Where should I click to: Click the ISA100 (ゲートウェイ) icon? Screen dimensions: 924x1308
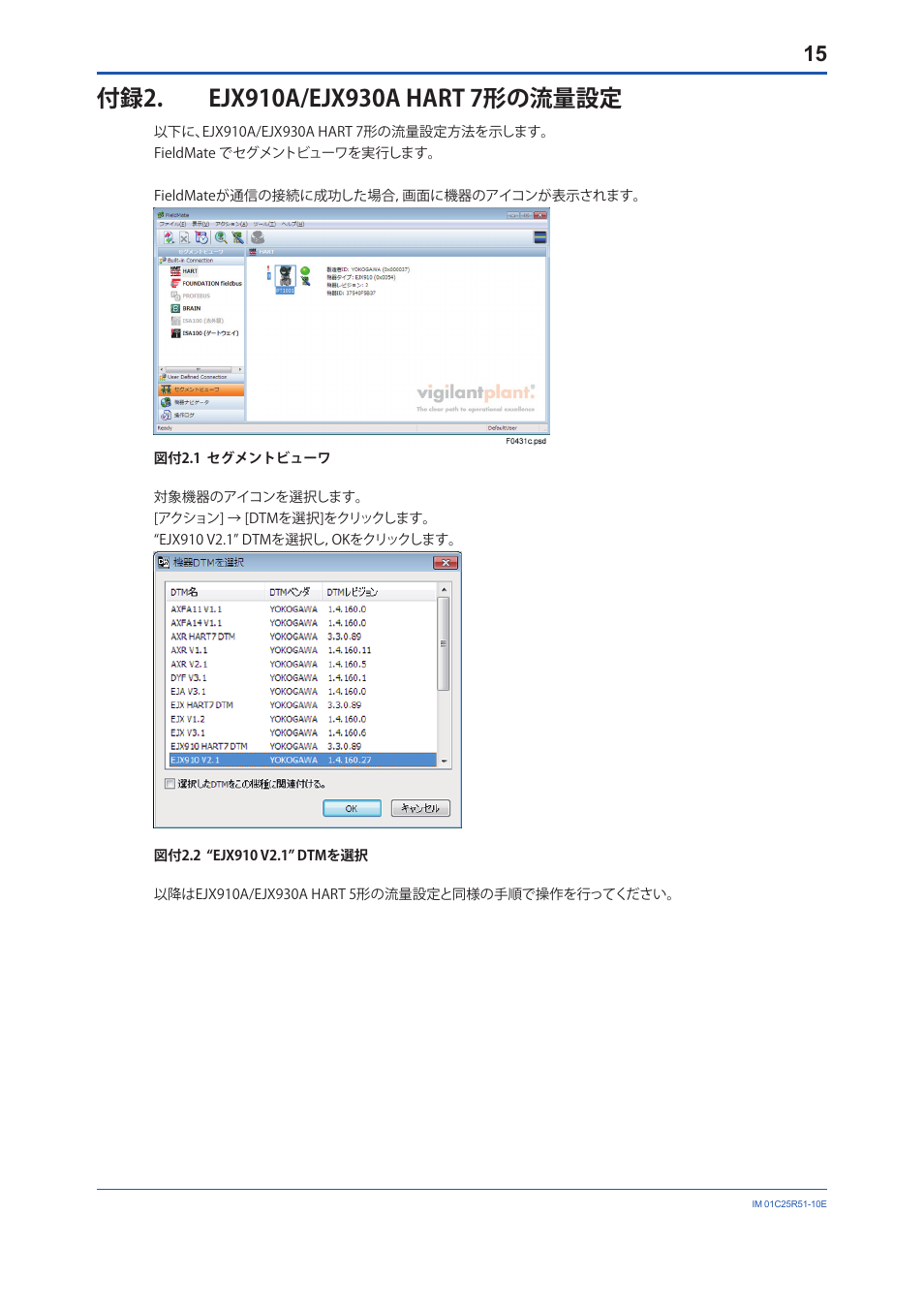pyautogui.click(x=175, y=333)
